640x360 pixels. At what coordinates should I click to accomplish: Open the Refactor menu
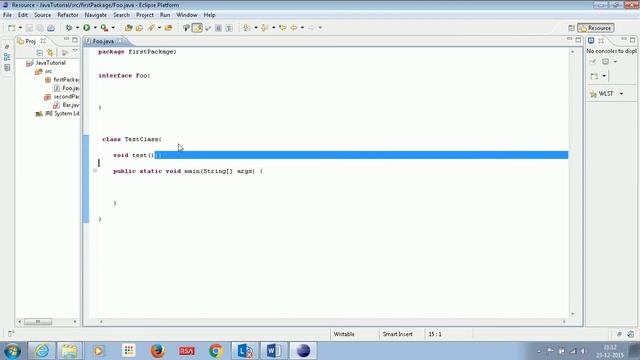[x=68, y=15]
